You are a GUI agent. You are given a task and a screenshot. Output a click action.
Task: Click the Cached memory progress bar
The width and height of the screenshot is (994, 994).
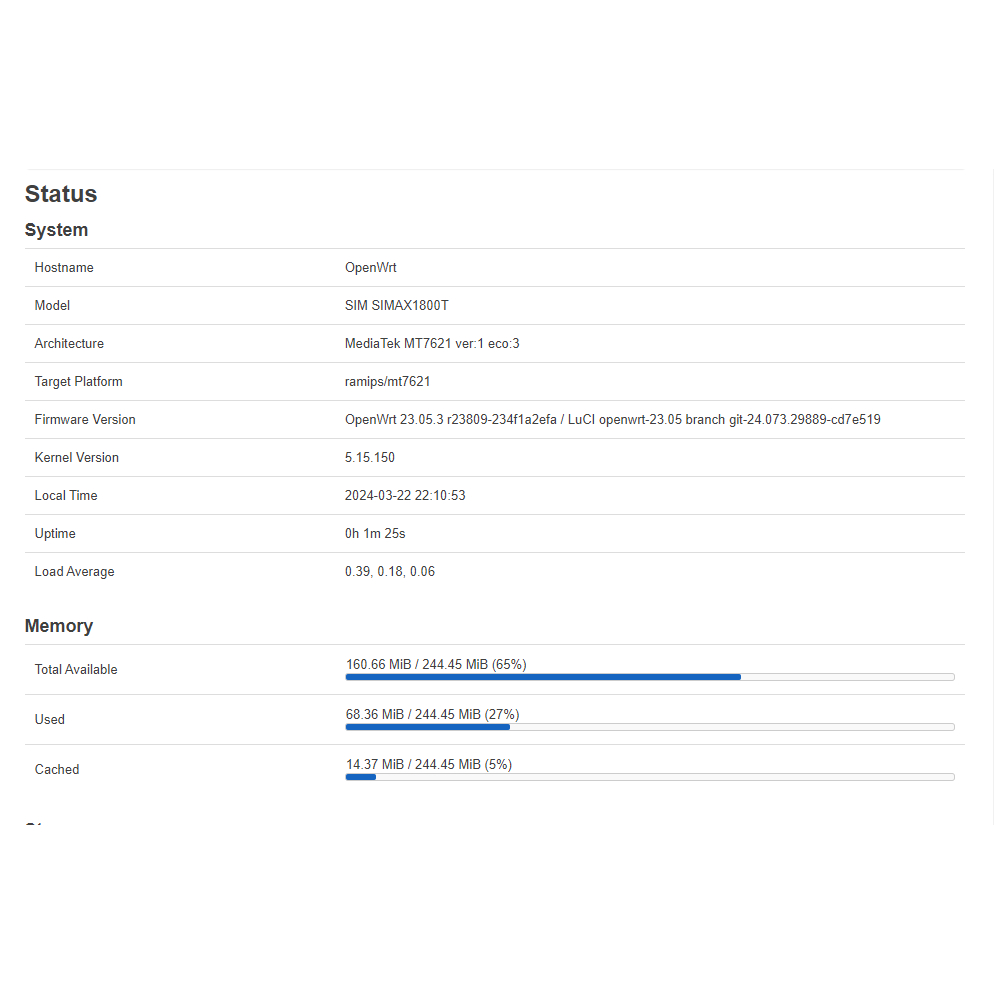(x=649, y=777)
